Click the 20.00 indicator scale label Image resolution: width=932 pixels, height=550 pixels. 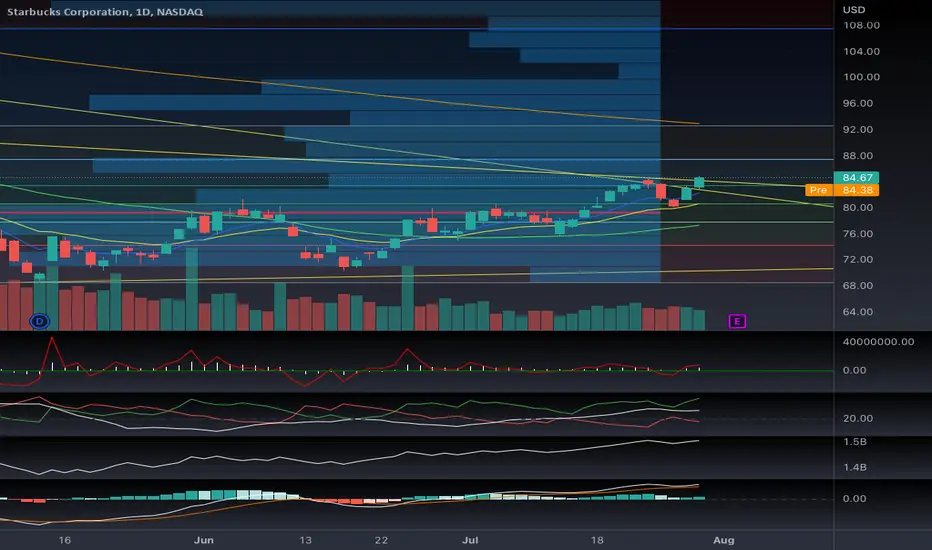click(858, 419)
